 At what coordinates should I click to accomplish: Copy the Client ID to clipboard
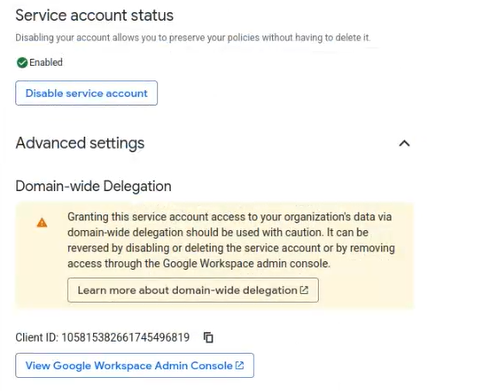click(208, 337)
